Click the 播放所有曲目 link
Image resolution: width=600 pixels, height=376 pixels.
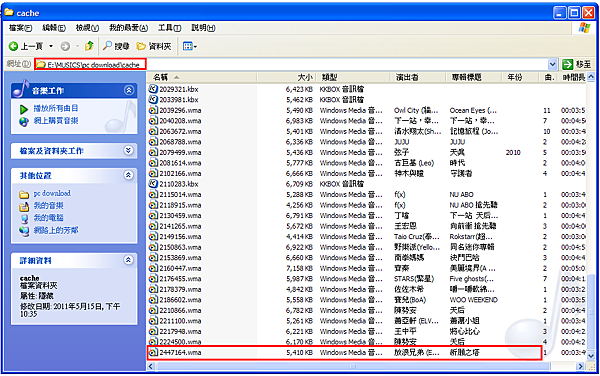(56, 108)
